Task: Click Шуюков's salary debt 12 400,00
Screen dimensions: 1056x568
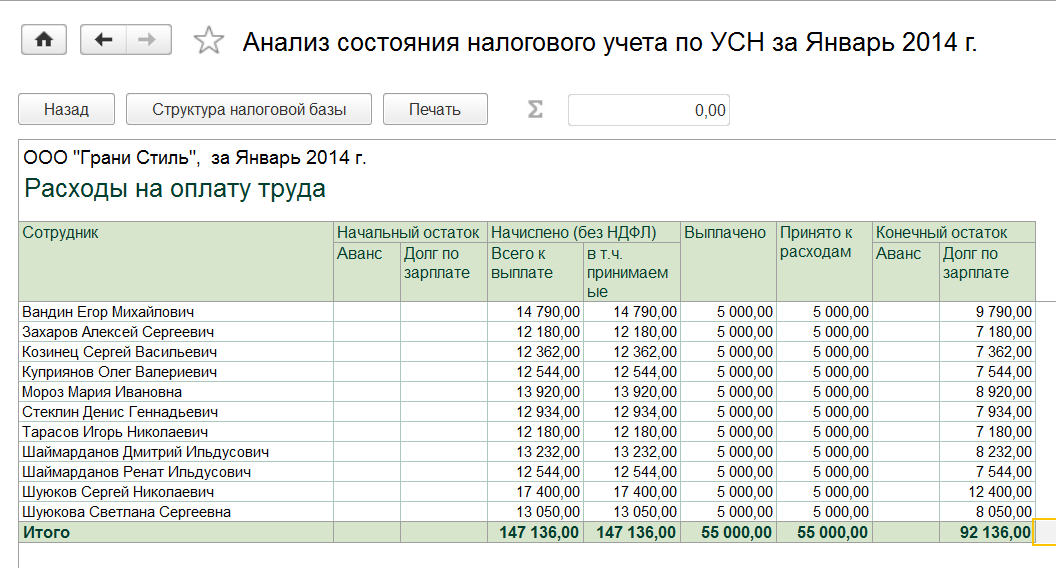Action: [x=995, y=492]
